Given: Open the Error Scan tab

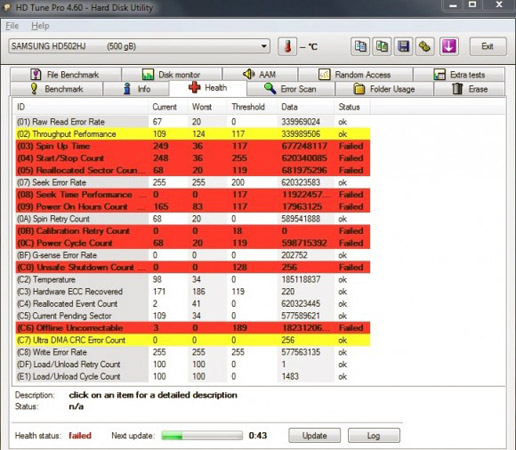Looking at the screenshot, I should pos(290,89).
